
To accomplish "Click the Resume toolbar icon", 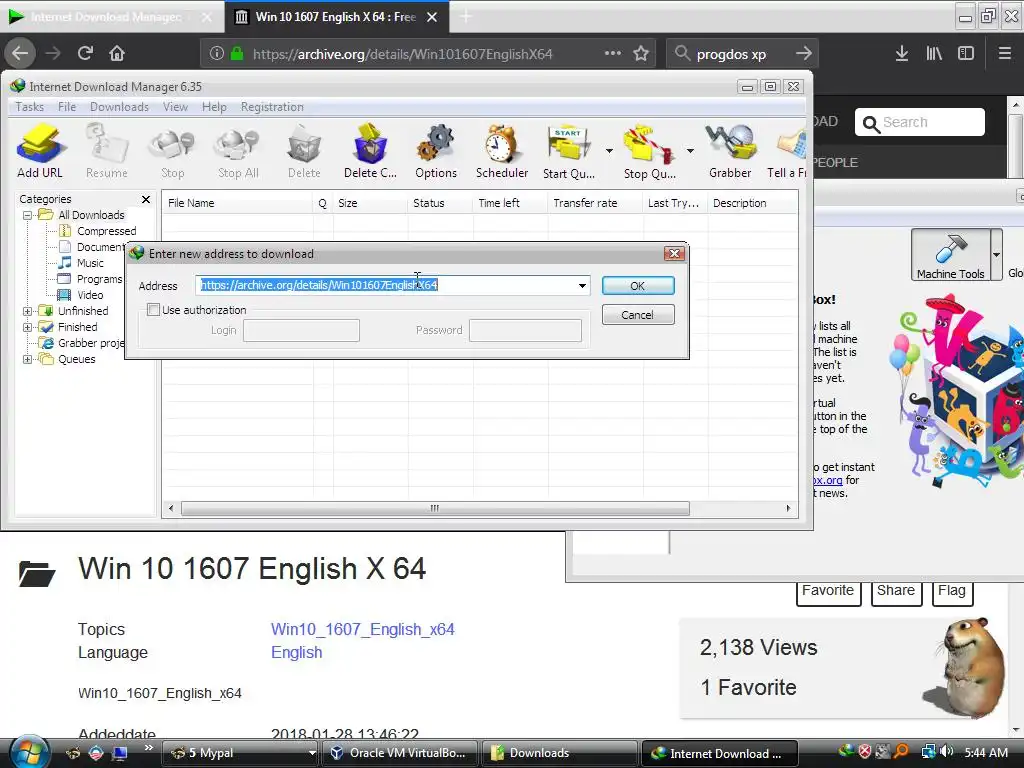I will 106,151.
